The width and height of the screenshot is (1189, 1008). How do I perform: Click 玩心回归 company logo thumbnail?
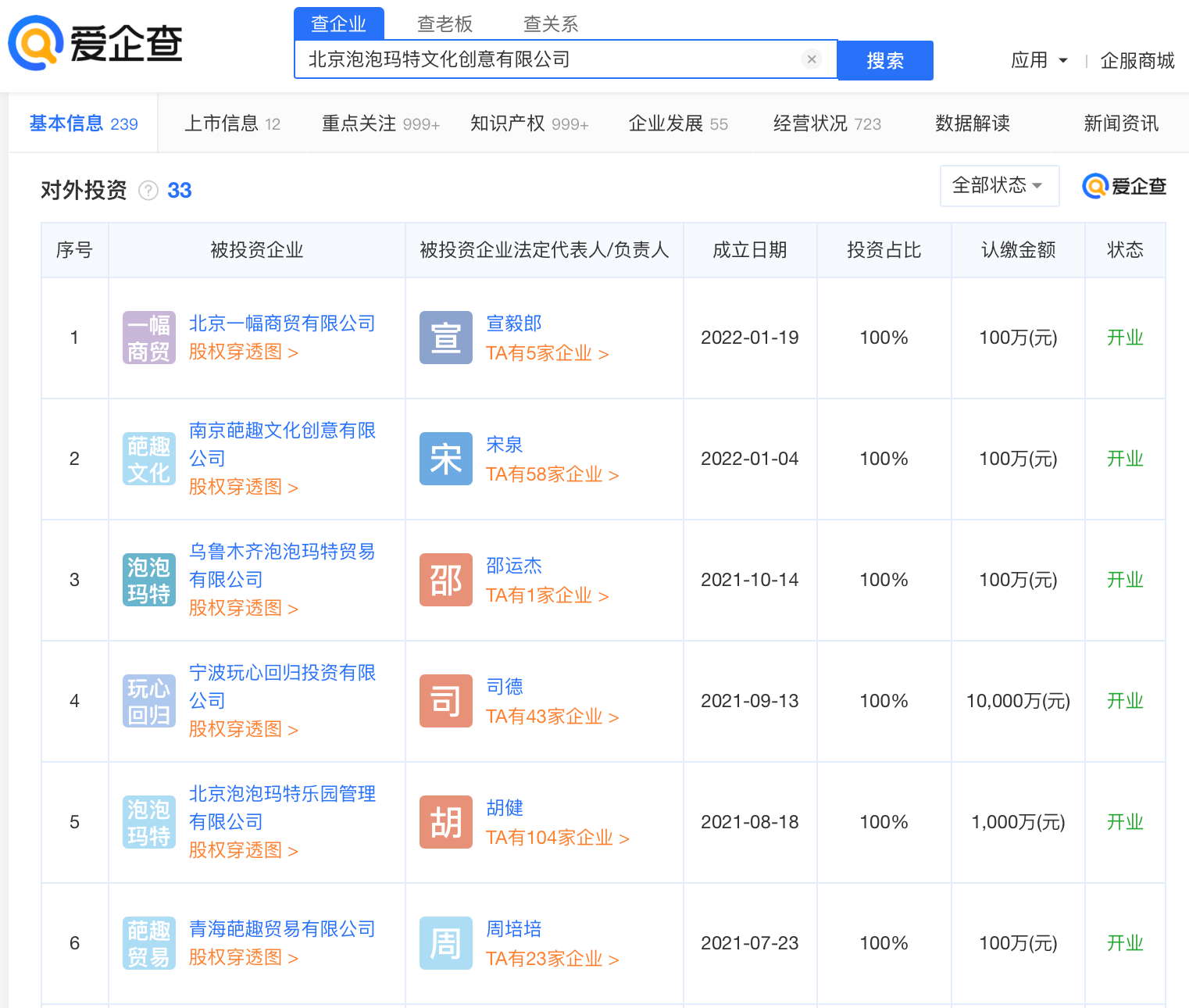click(149, 701)
